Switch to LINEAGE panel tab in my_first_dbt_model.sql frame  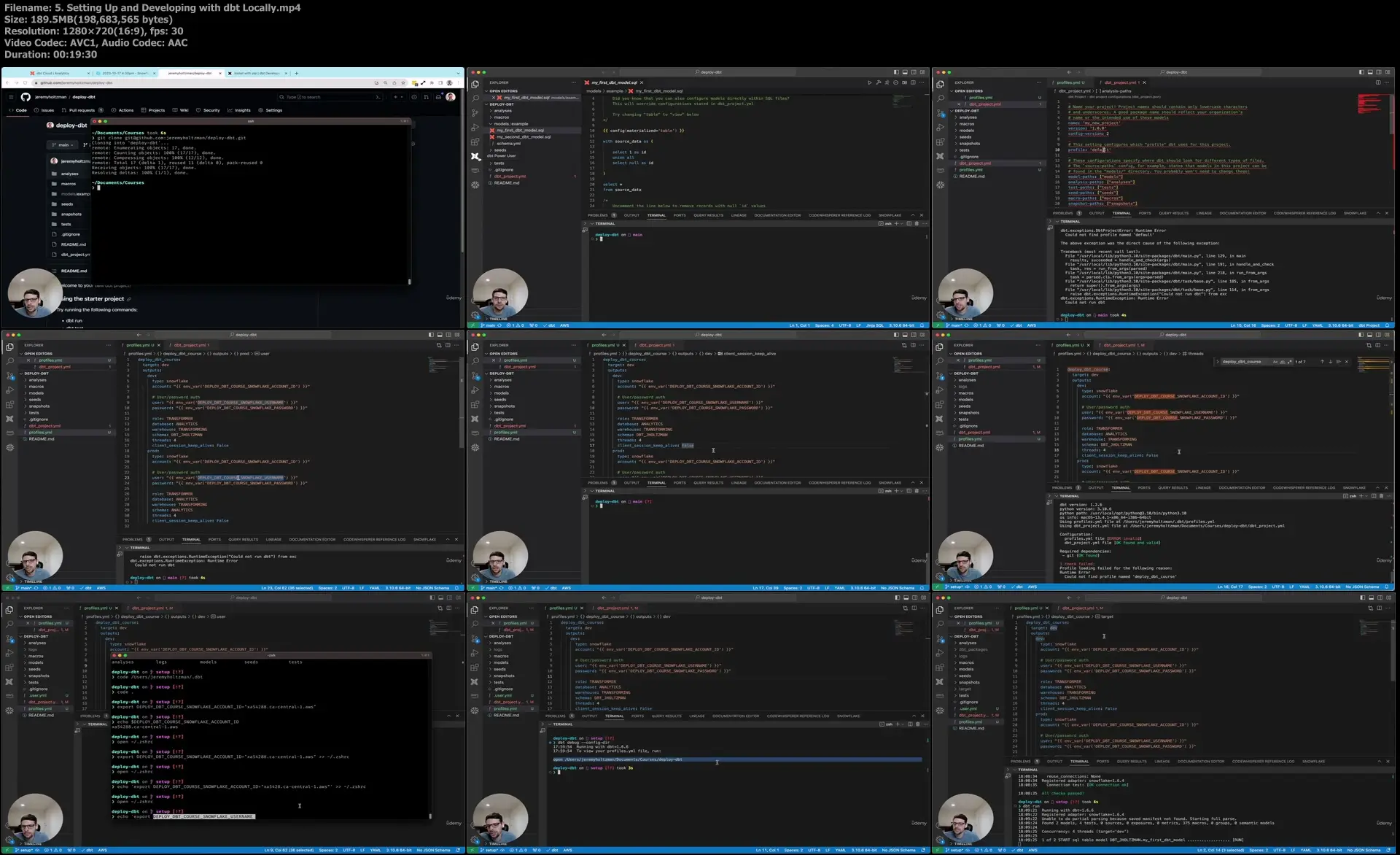739,215
